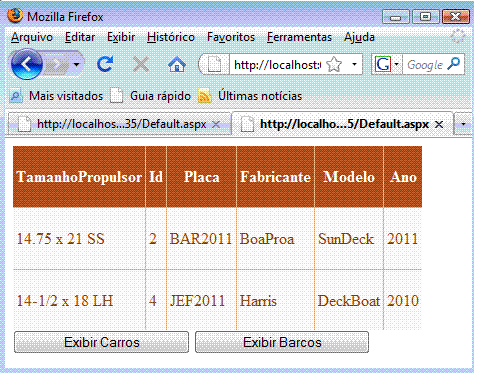Open the Histórico menu
478x373 pixels.
(171, 37)
